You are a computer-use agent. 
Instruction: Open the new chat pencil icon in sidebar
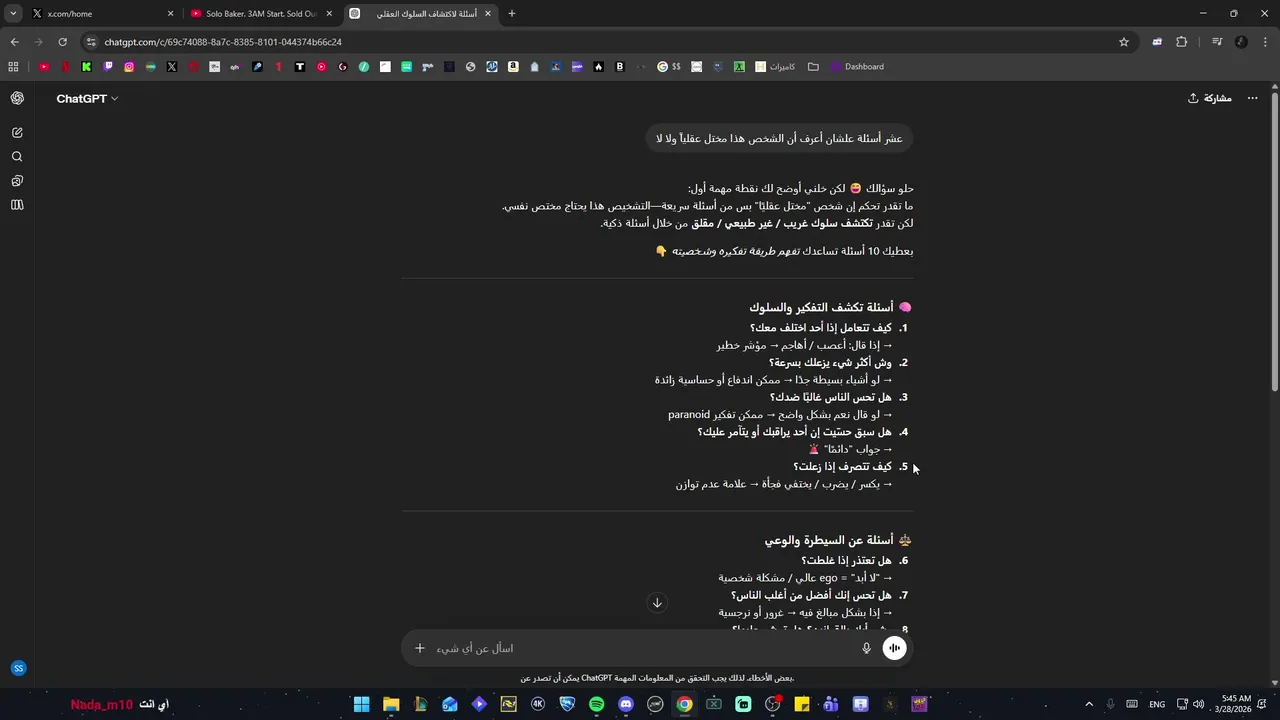tap(17, 132)
